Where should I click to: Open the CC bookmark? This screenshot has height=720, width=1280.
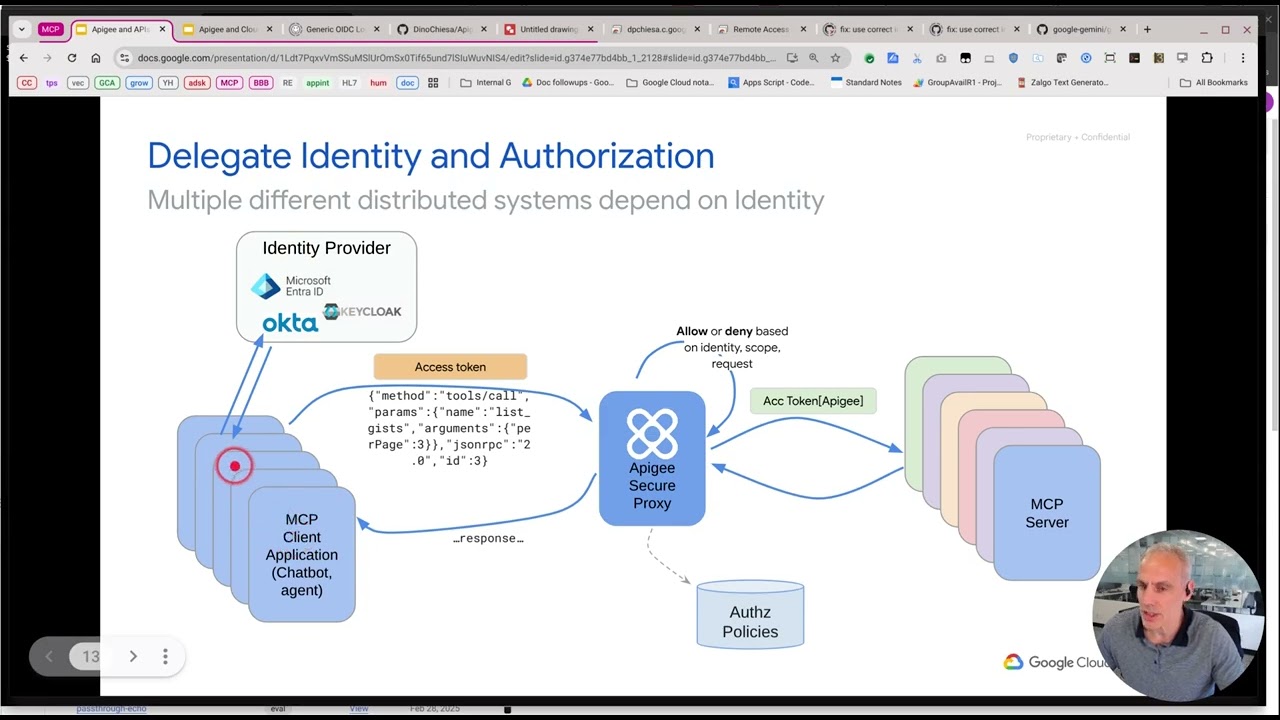(27, 83)
